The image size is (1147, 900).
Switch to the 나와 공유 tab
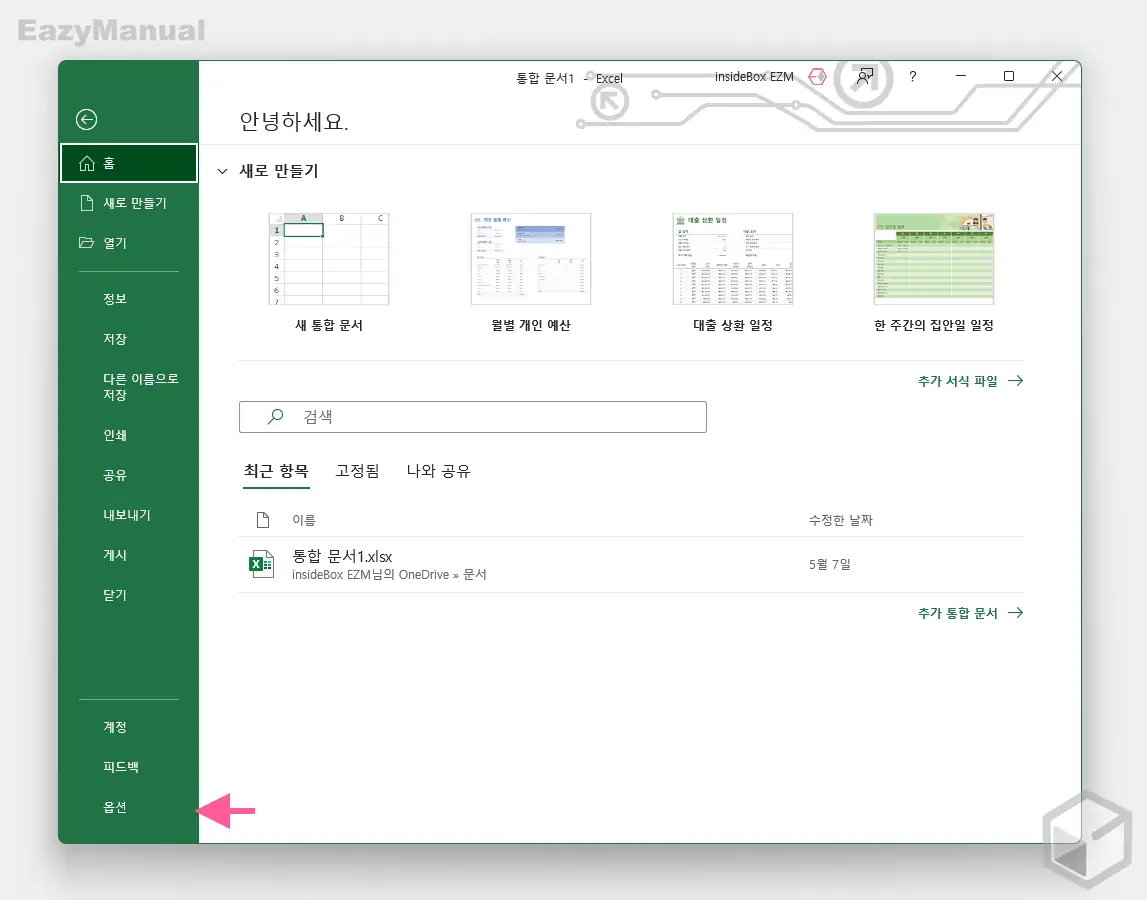[x=438, y=470]
